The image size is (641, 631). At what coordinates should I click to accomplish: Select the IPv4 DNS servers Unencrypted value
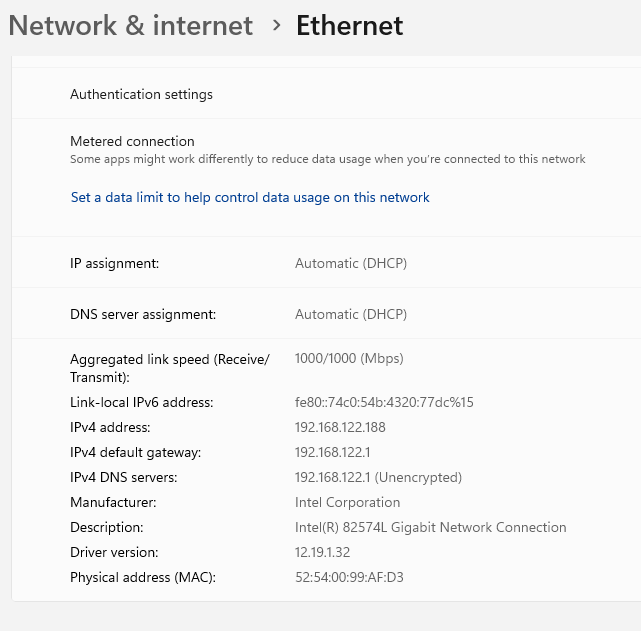click(379, 477)
